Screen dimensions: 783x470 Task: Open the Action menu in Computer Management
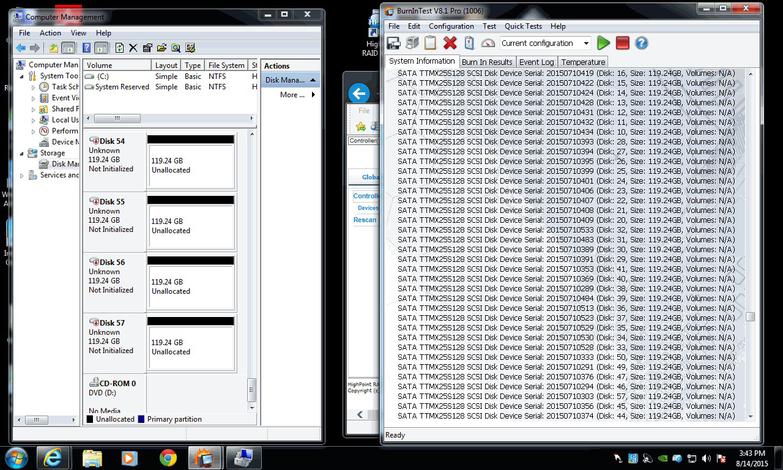pos(50,33)
